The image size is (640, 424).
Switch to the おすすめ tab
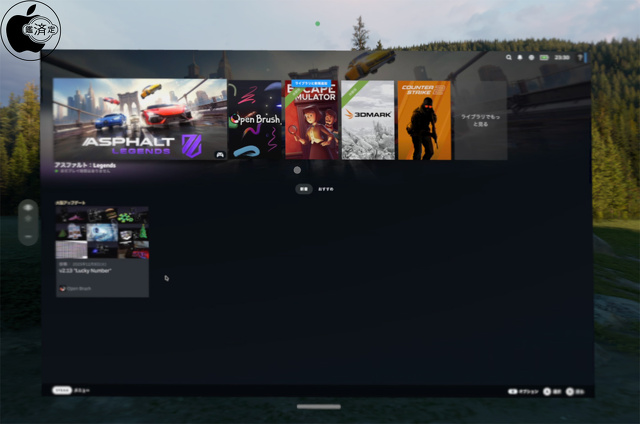[x=326, y=189]
